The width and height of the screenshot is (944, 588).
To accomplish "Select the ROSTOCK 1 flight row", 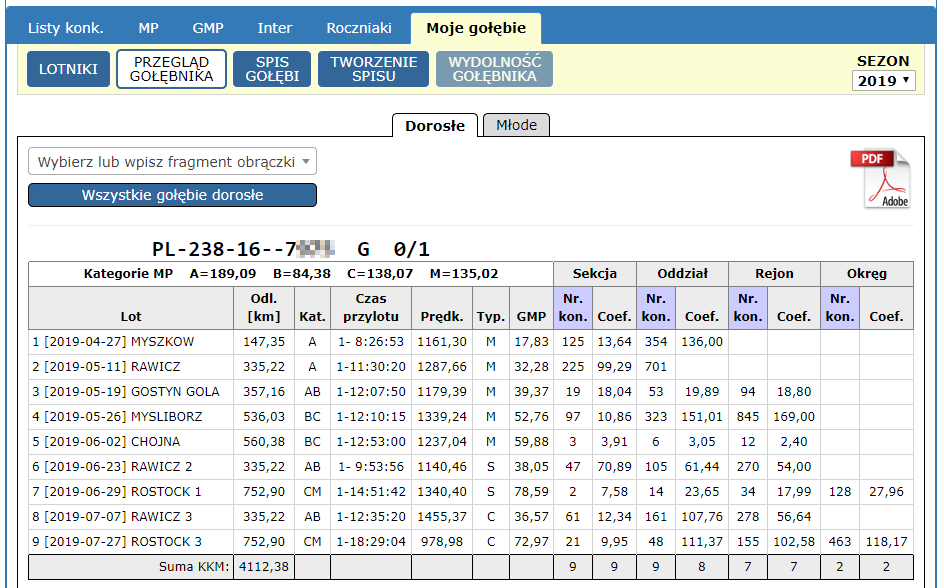I will (130, 491).
